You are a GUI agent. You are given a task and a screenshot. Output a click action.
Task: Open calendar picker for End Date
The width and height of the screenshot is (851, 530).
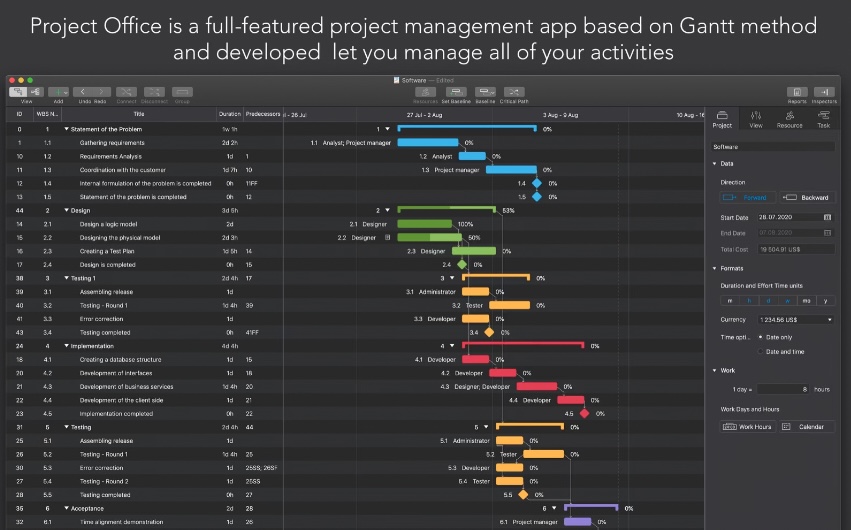pos(827,233)
